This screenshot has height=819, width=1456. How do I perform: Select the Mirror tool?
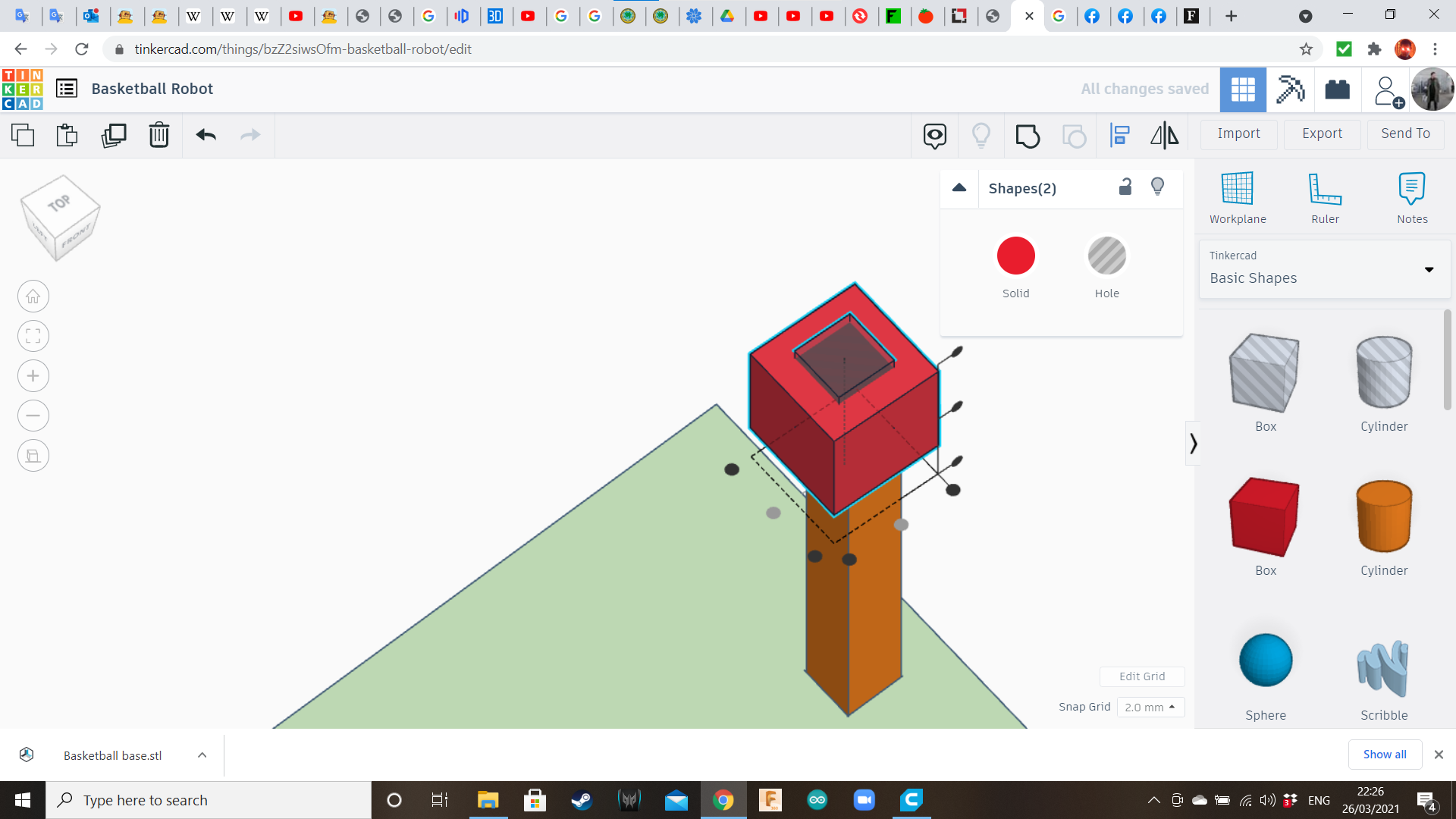[x=1165, y=136]
